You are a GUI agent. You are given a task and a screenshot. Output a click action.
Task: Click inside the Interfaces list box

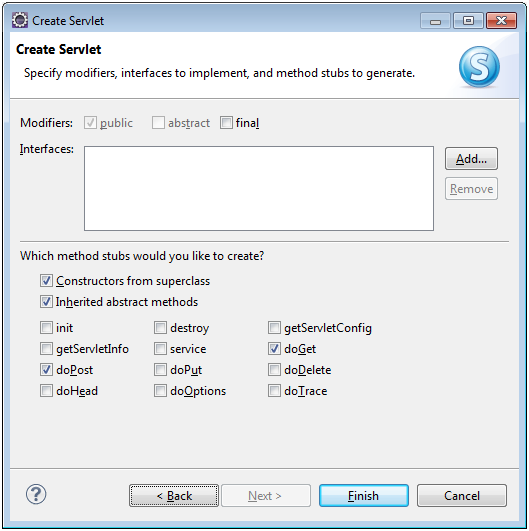click(259, 189)
